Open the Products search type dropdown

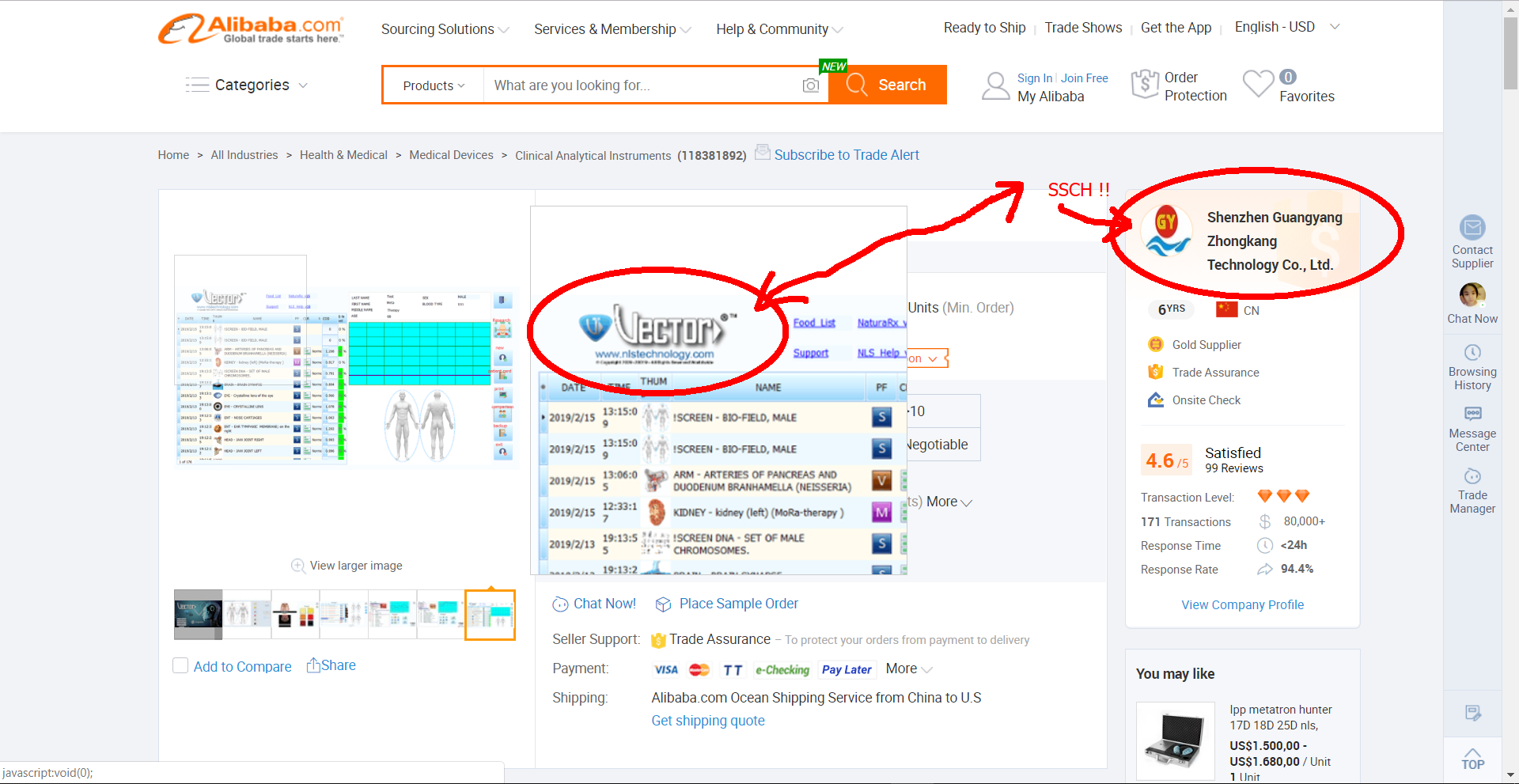click(x=434, y=85)
